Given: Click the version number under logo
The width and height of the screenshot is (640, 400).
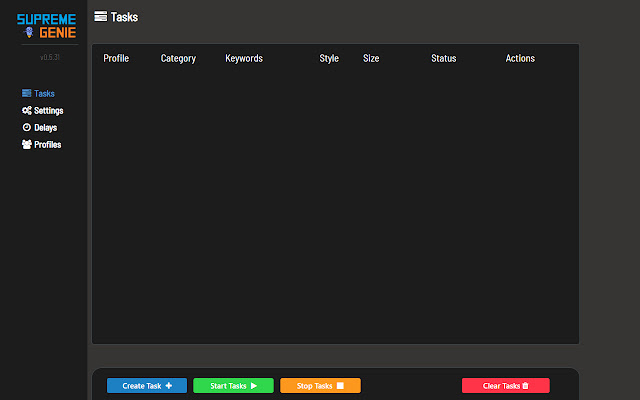Looking at the screenshot, I should (x=50, y=57).
